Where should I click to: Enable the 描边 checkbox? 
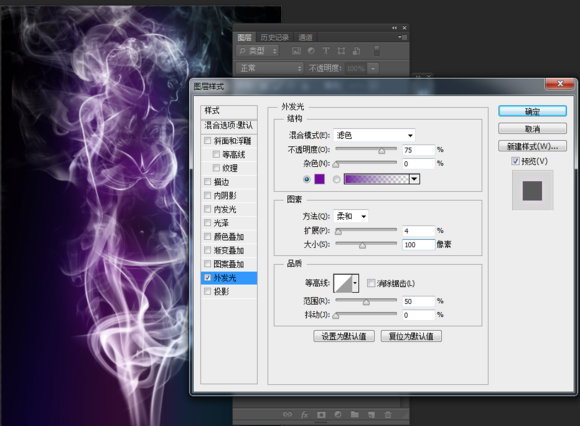click(208, 182)
